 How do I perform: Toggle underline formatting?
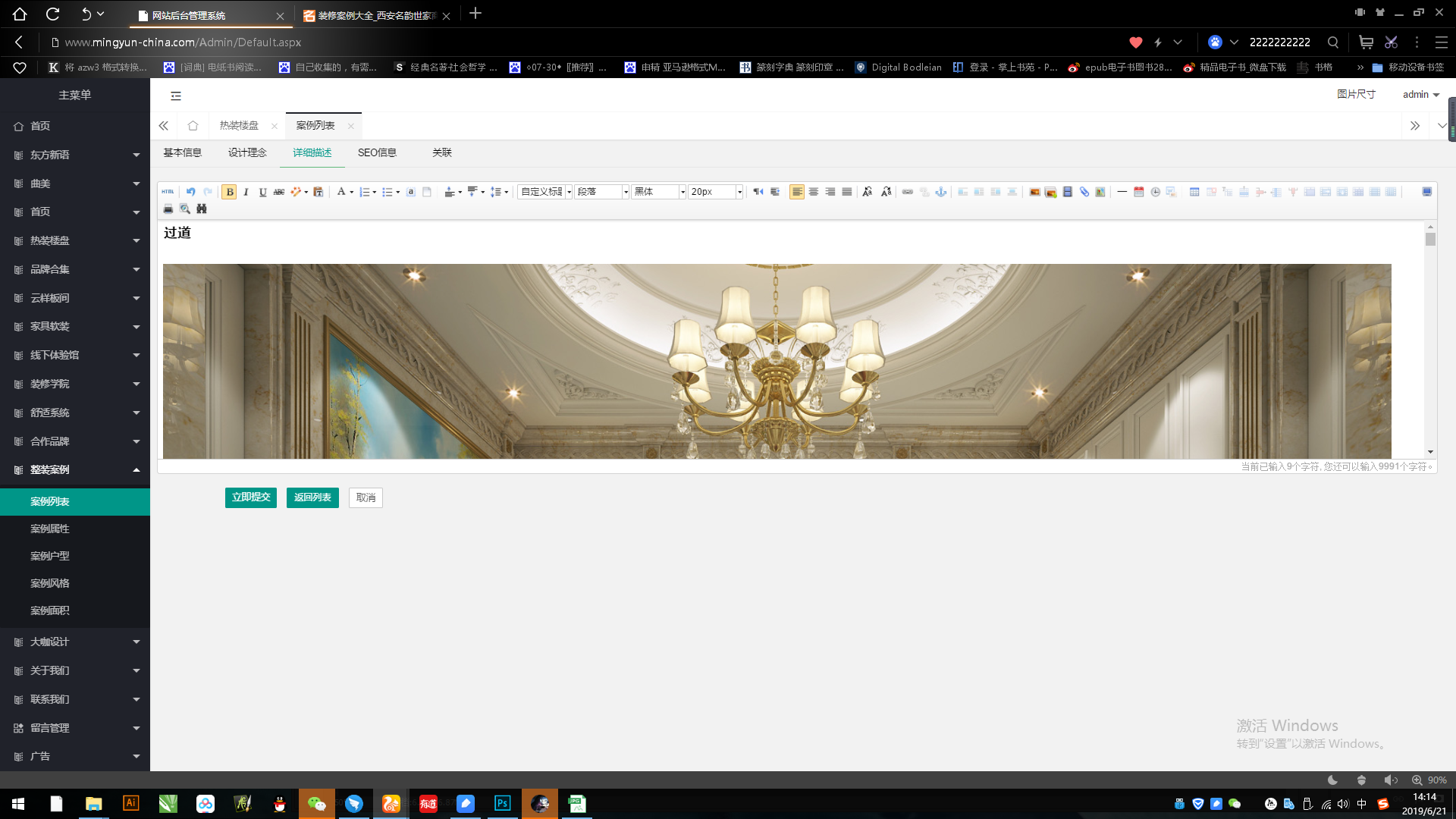[262, 192]
